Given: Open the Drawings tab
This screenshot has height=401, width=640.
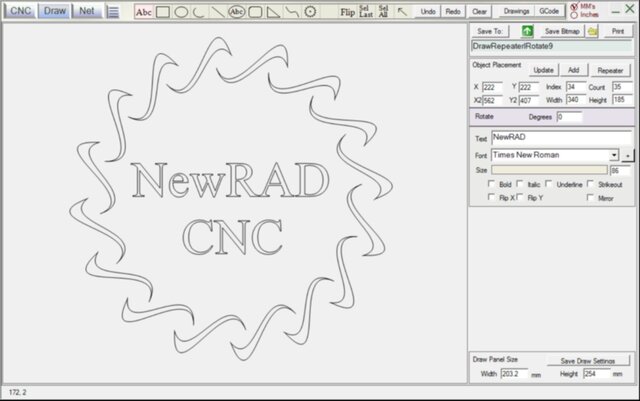Looking at the screenshot, I should [516, 11].
